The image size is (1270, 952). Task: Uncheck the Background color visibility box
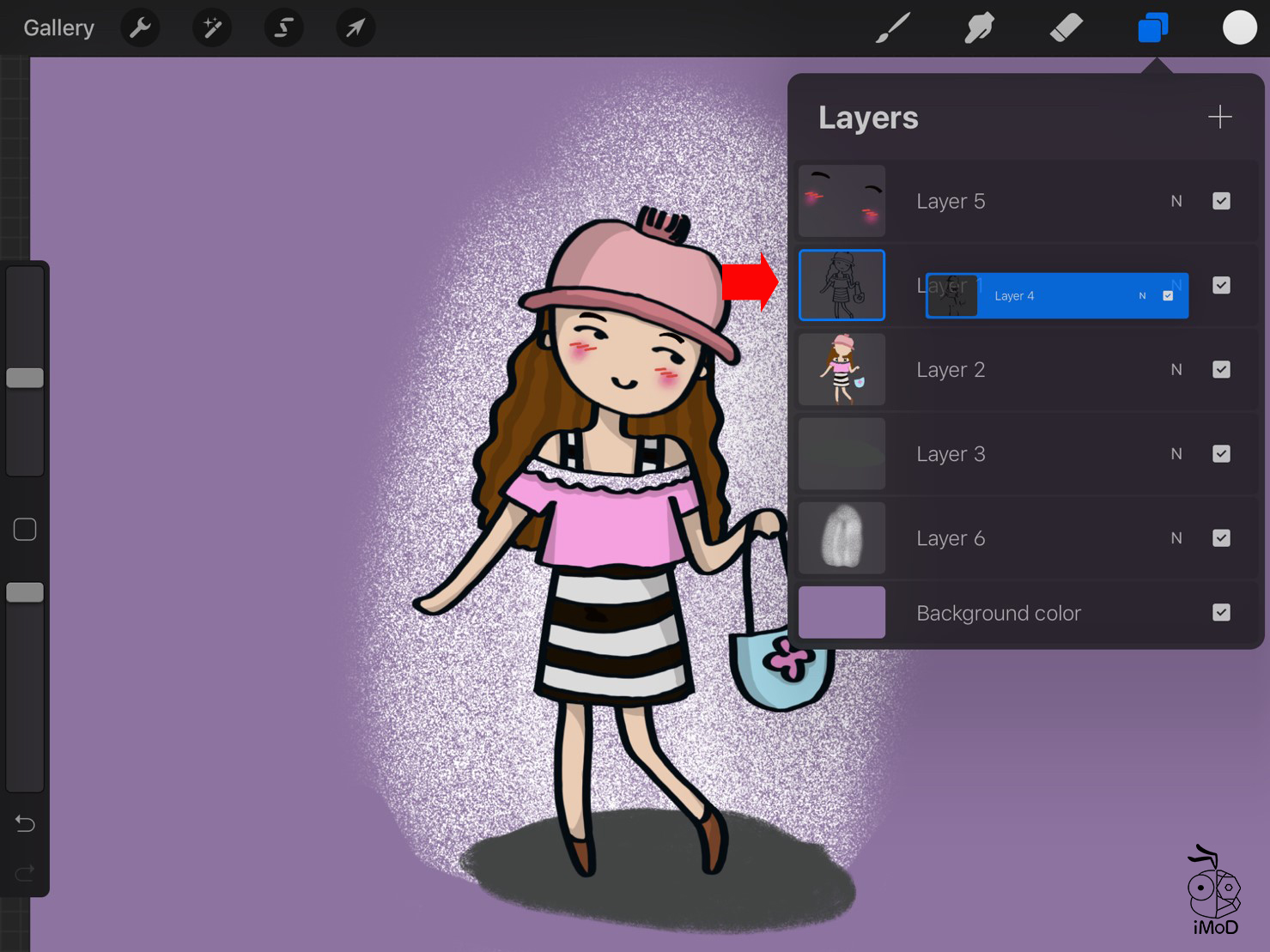[x=1221, y=612]
